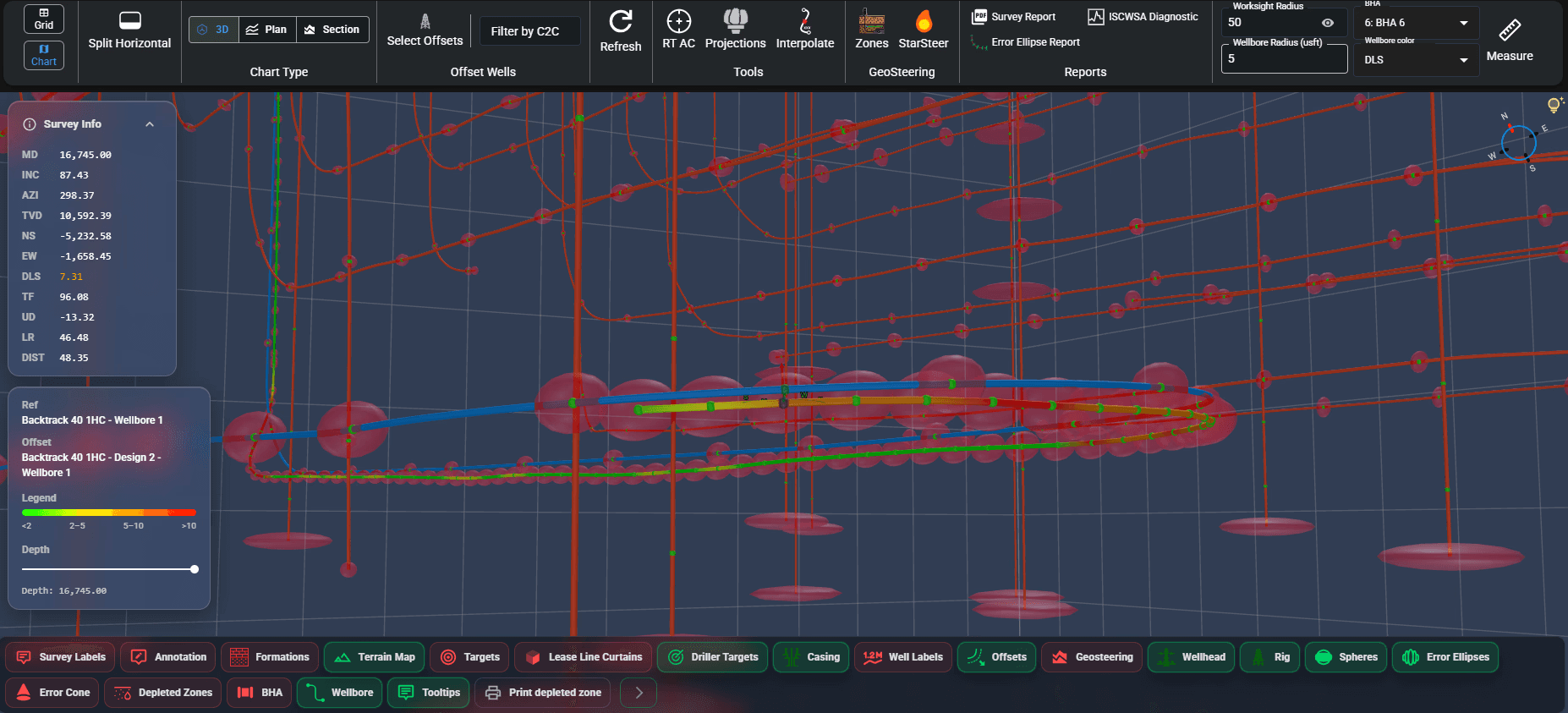Click the Wellbore Radius input field
Viewport: 1568px width, 713px height.
(x=1284, y=58)
